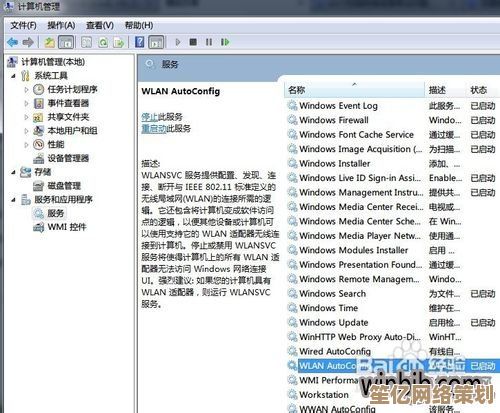Open the 帮助(H) menu

coord(139,25)
